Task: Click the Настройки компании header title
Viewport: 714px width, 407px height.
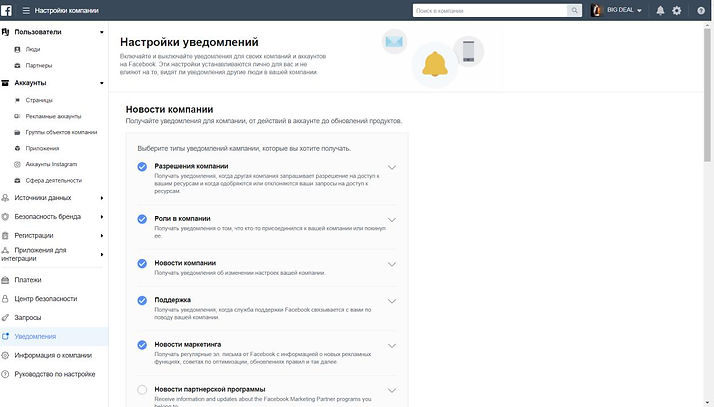Action: [x=66, y=10]
